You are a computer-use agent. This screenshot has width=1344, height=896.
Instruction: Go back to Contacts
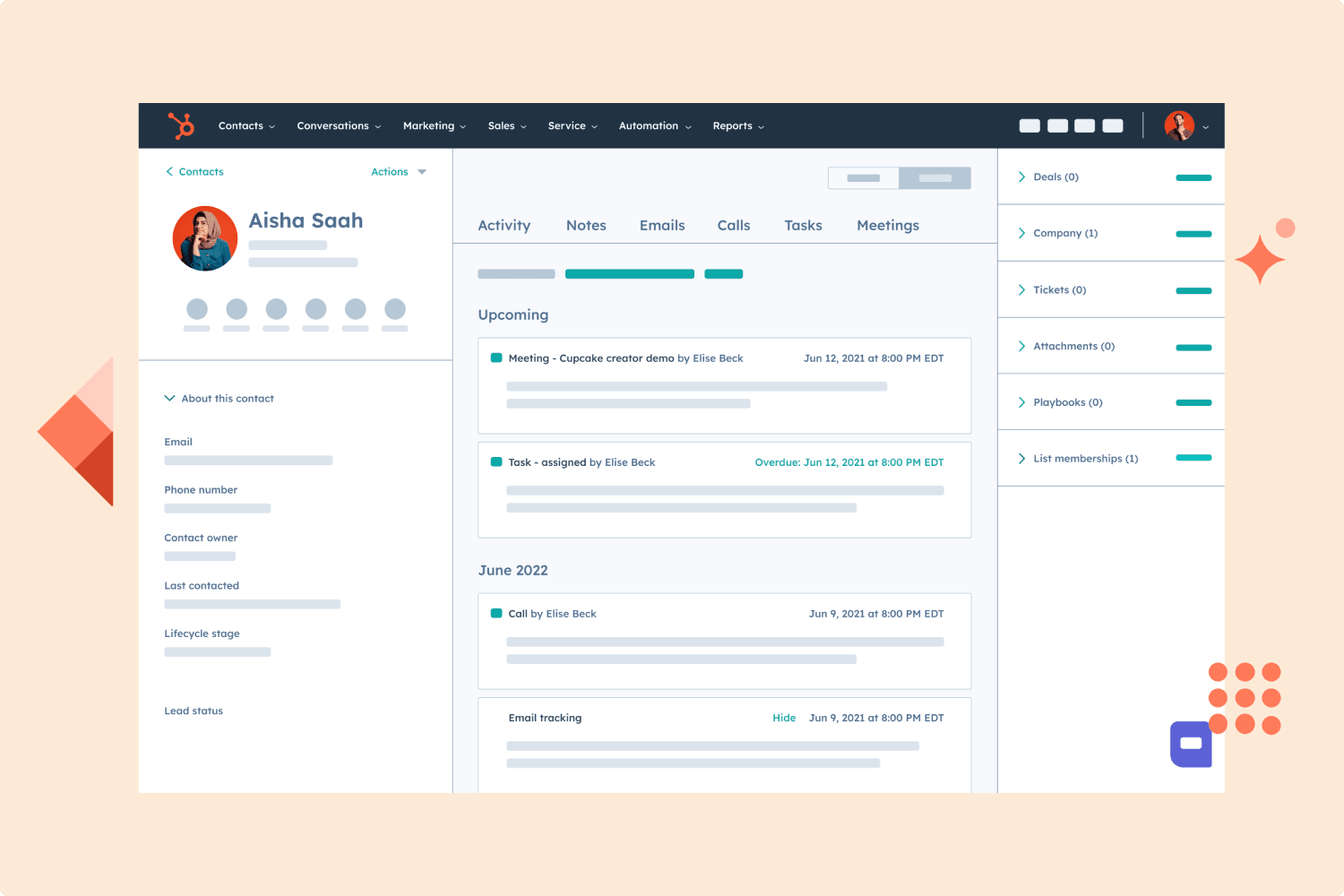point(200,171)
